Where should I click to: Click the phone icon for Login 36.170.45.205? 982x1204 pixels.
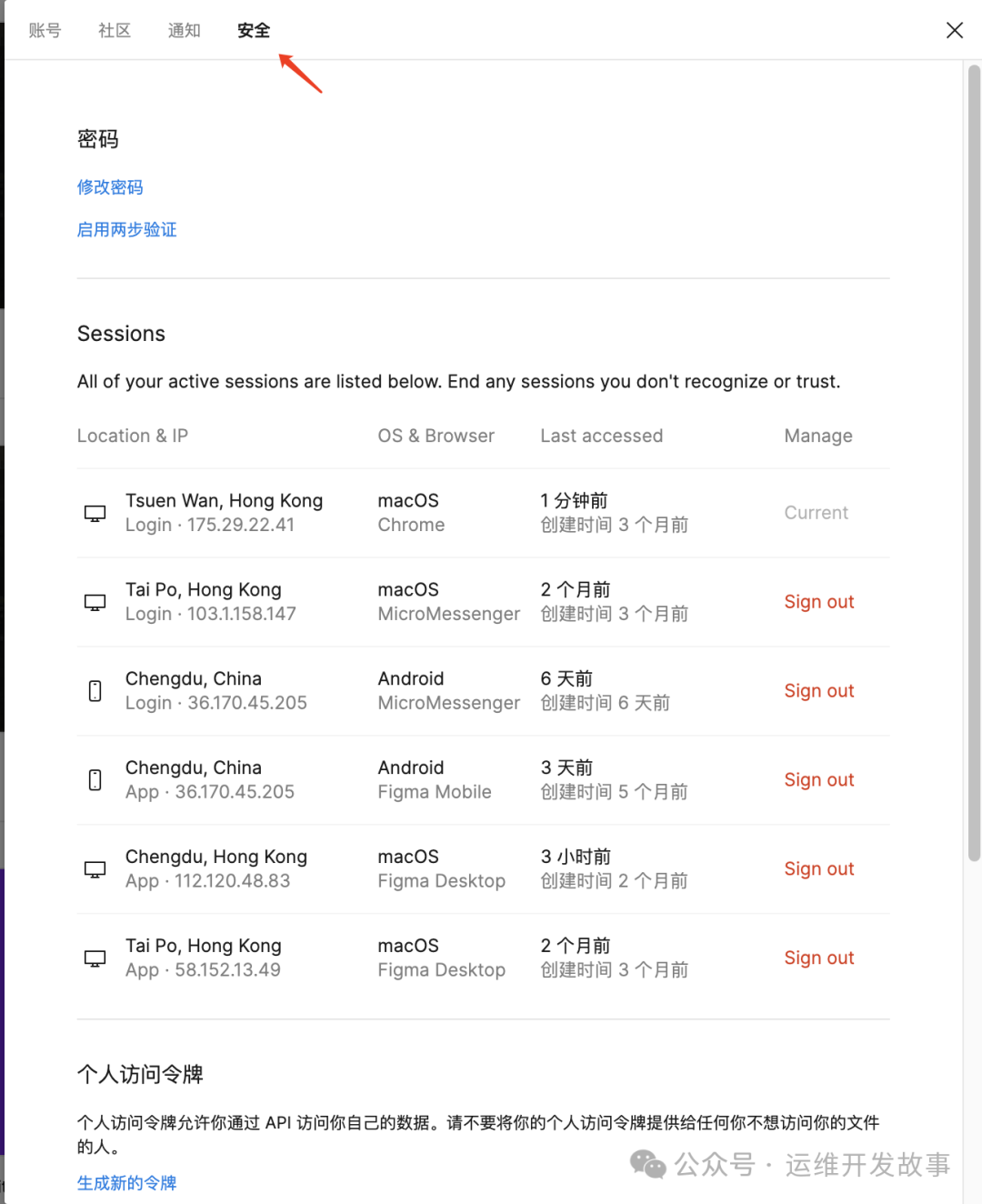click(x=95, y=691)
